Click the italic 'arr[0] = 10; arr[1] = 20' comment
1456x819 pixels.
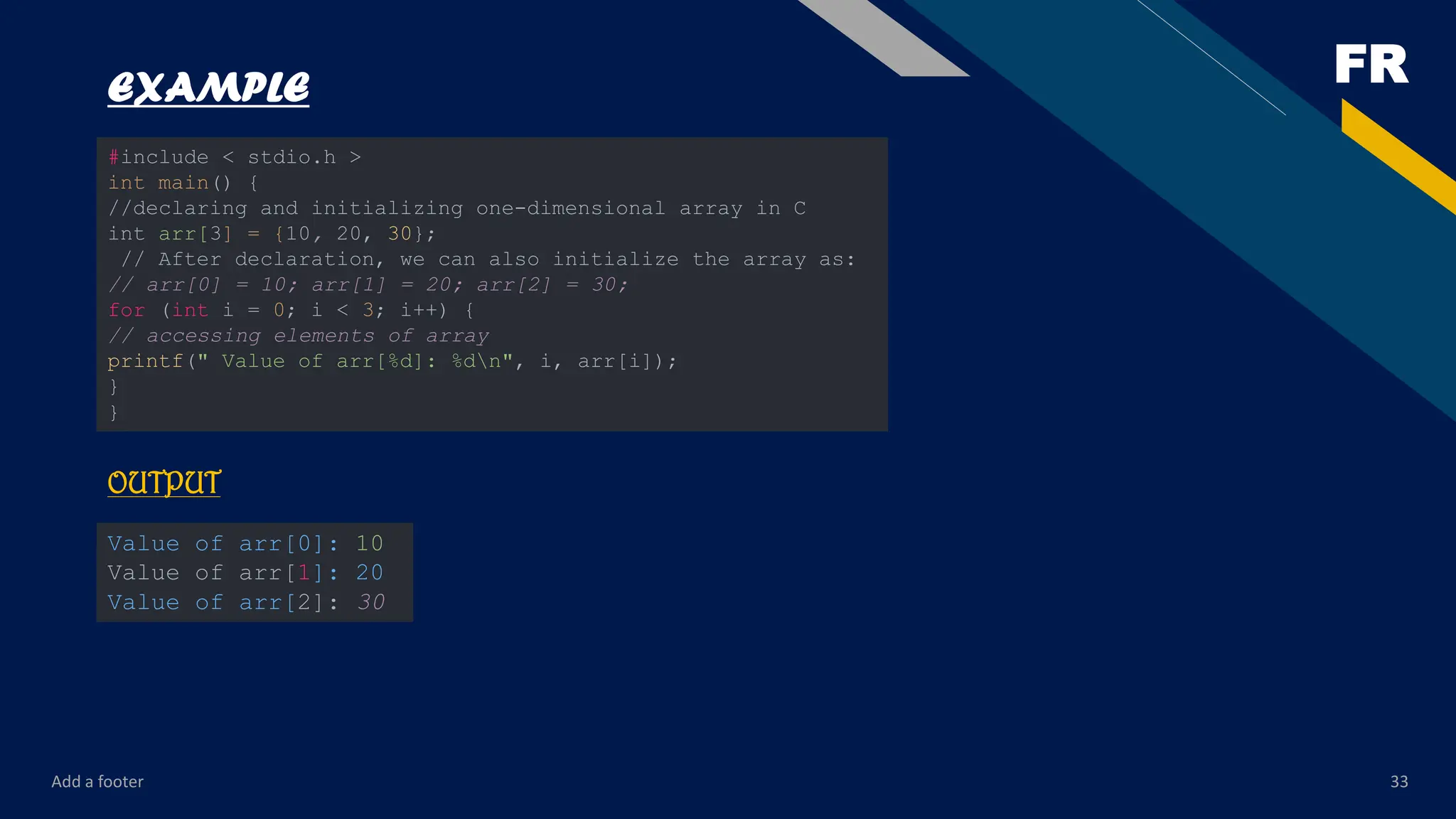click(368, 284)
